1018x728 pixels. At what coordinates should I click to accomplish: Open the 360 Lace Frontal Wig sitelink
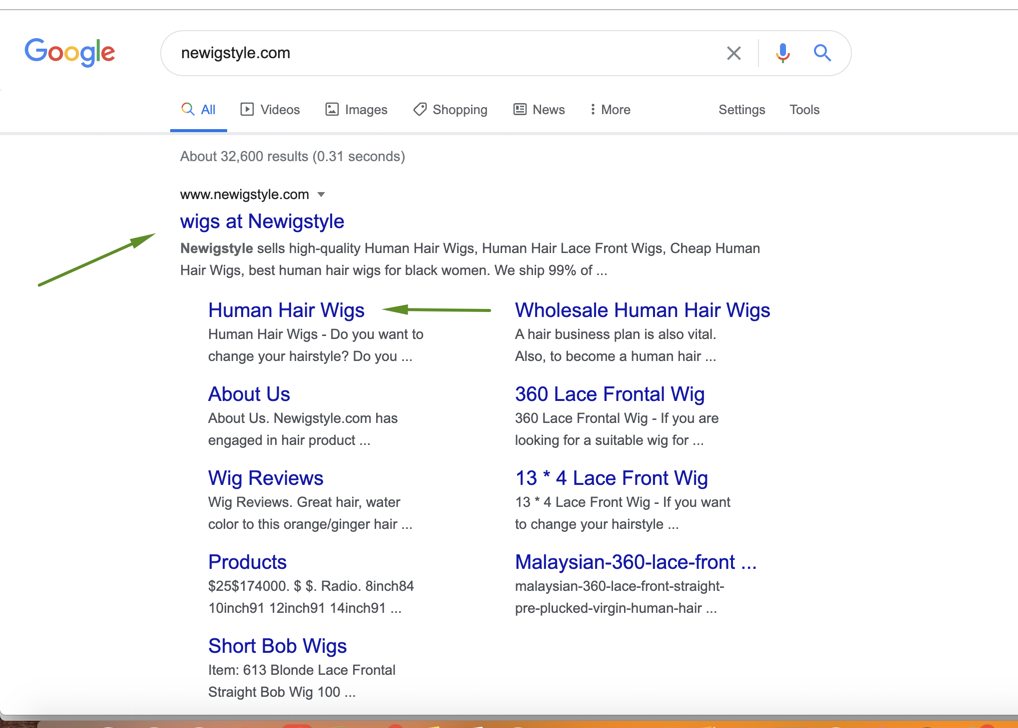point(610,394)
